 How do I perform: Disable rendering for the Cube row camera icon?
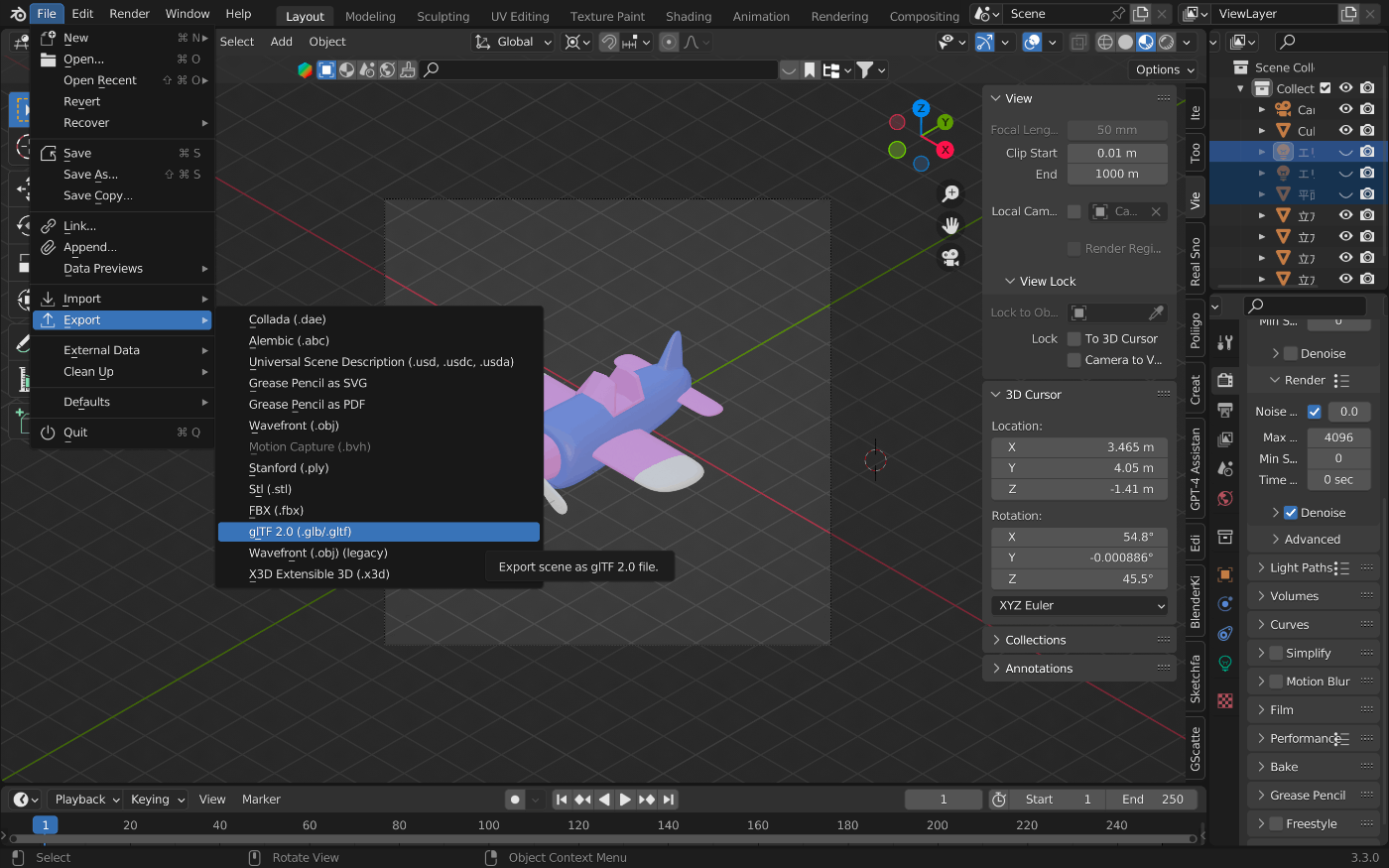point(1367,130)
